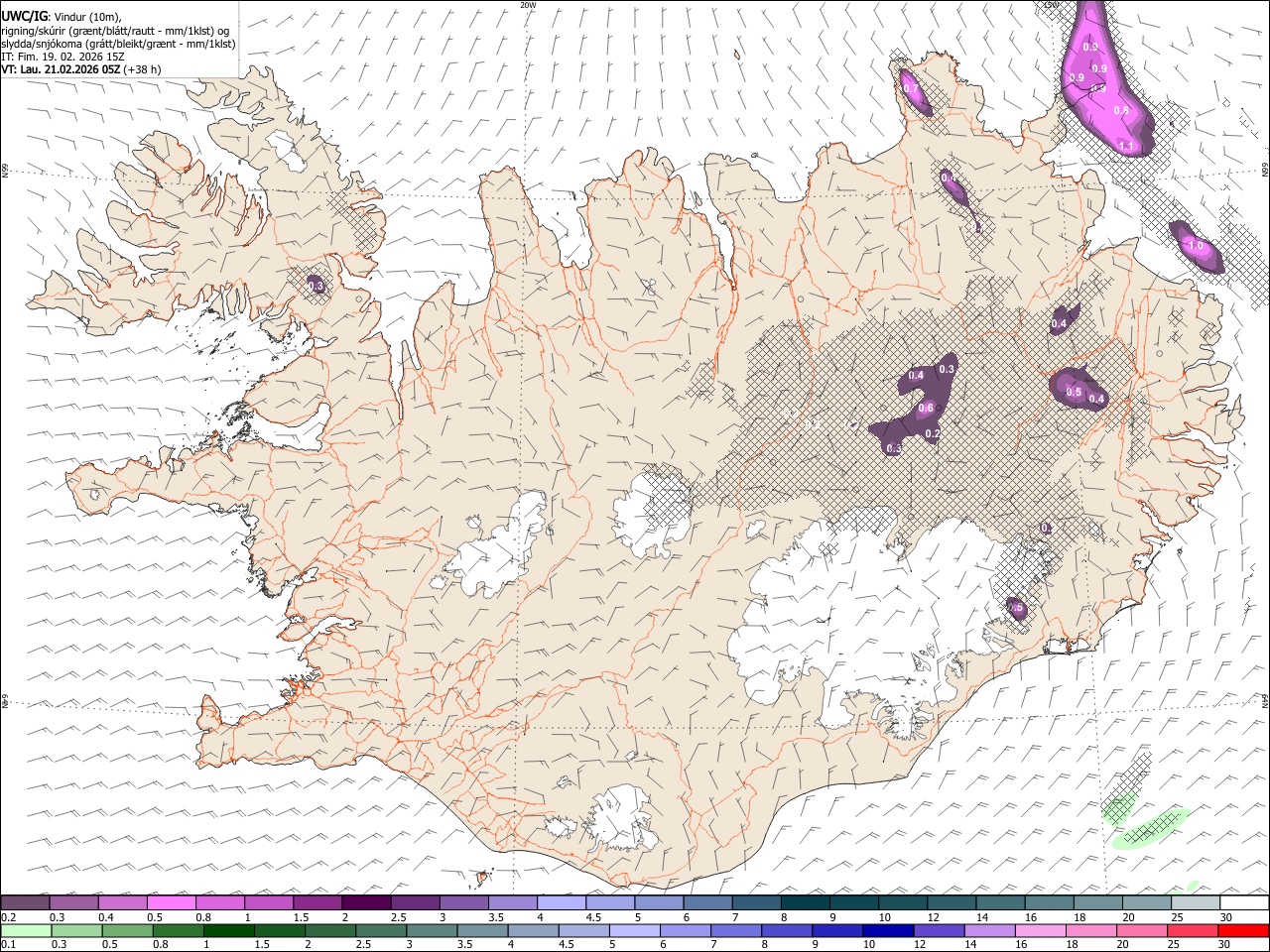1270x952 pixels.
Task: Click the palest green 0.1 rain legend swatch
Action: pyautogui.click(x=25, y=931)
